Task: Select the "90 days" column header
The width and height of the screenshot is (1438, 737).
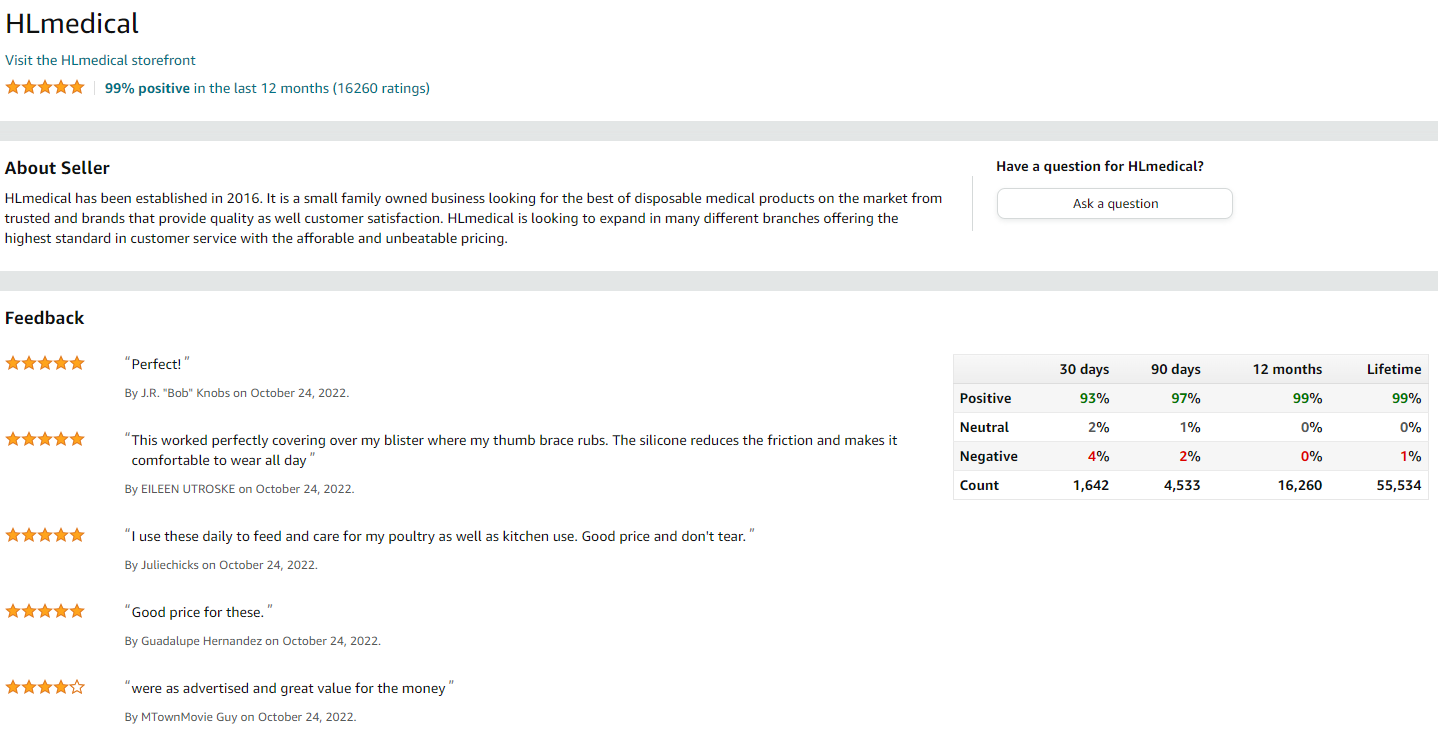Action: pos(1176,369)
